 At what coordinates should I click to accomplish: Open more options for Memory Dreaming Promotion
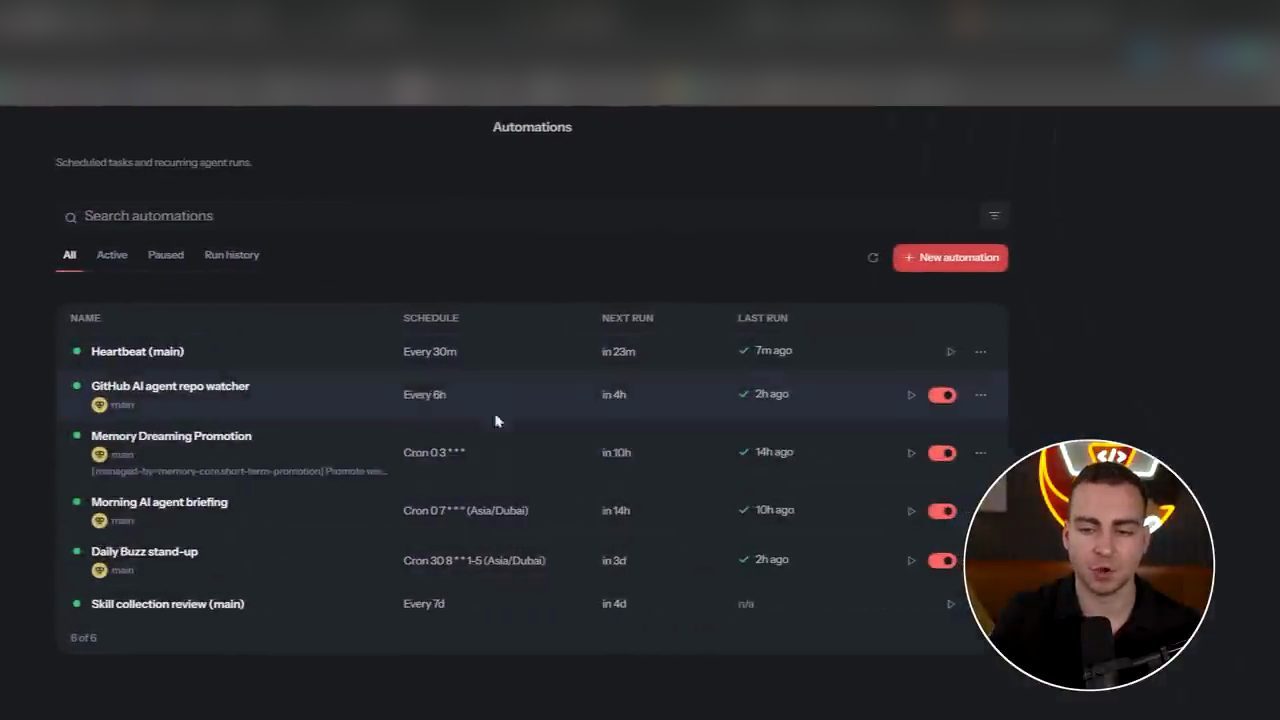pos(980,453)
